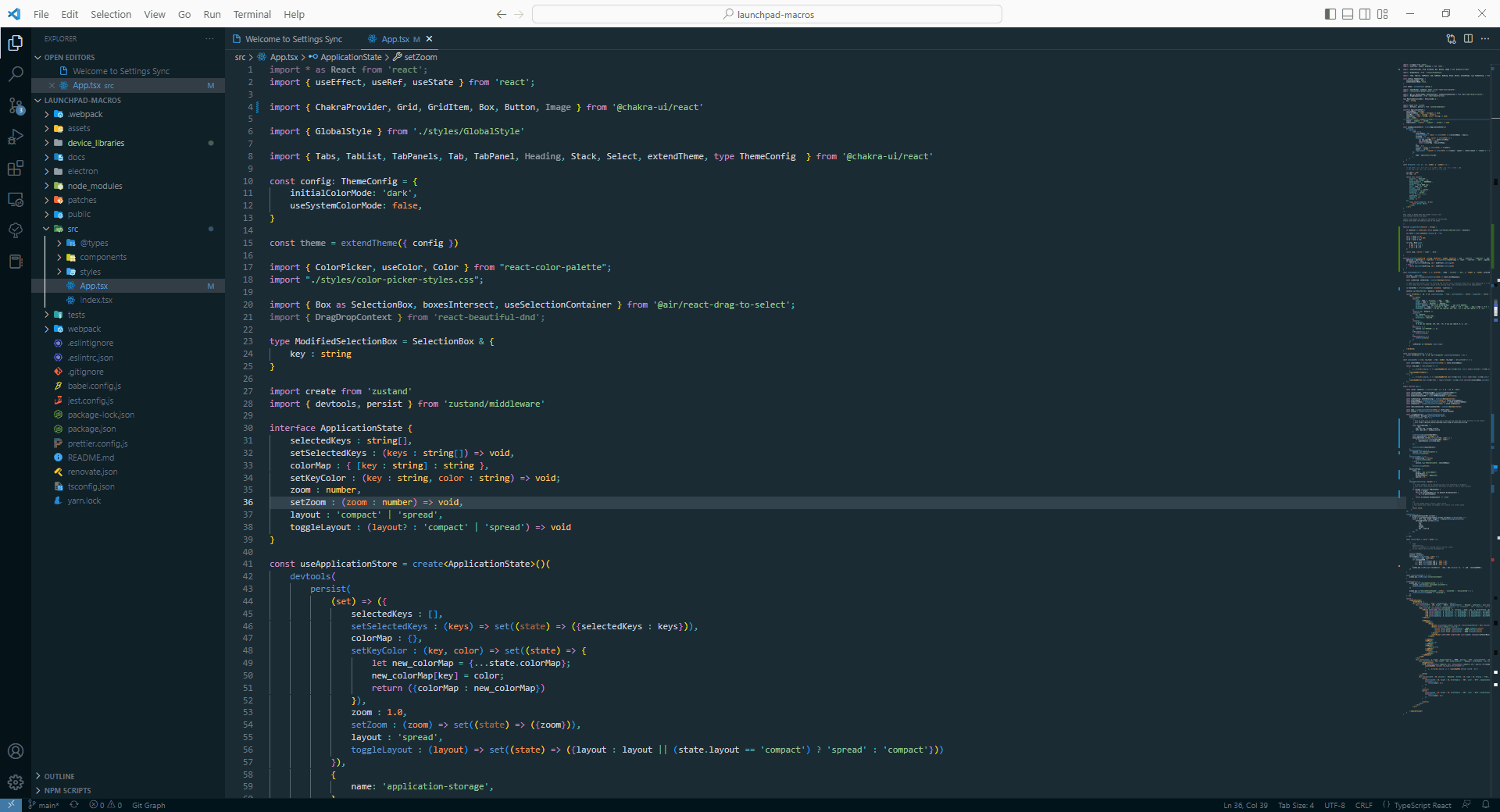Split the editor to the right

pos(1468,38)
